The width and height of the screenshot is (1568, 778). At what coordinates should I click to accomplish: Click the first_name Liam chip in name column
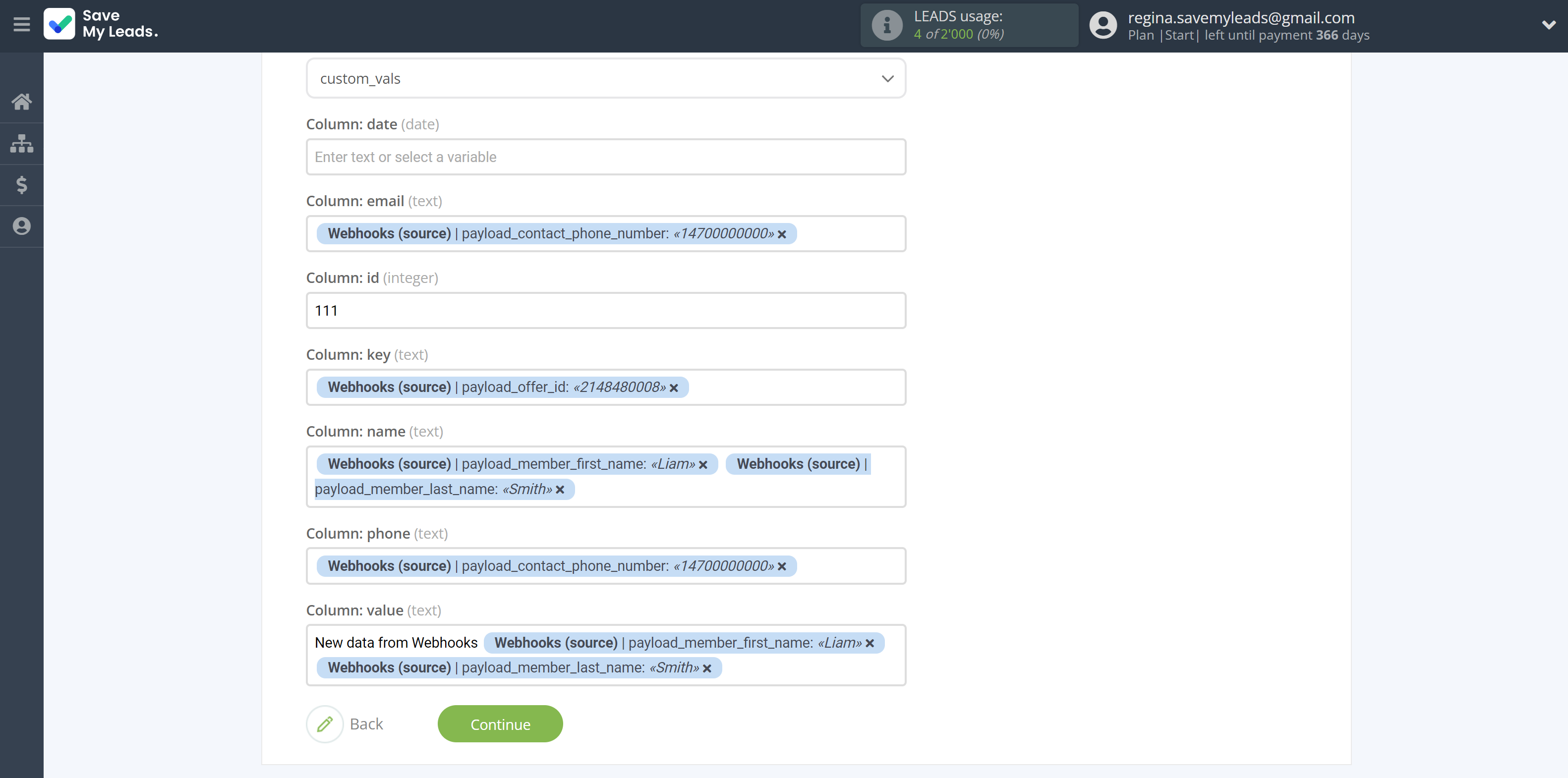coord(517,464)
